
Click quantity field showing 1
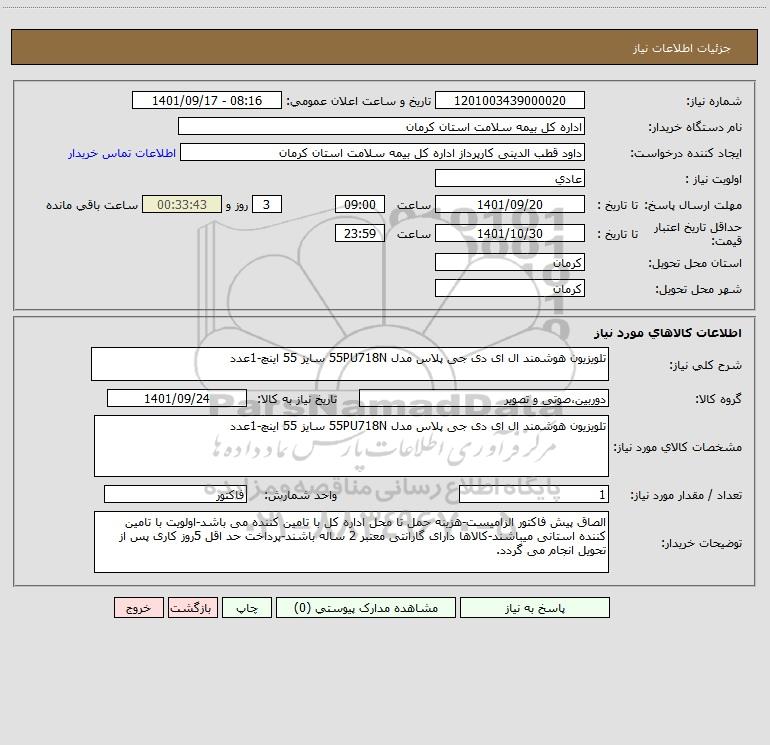[x=534, y=495]
